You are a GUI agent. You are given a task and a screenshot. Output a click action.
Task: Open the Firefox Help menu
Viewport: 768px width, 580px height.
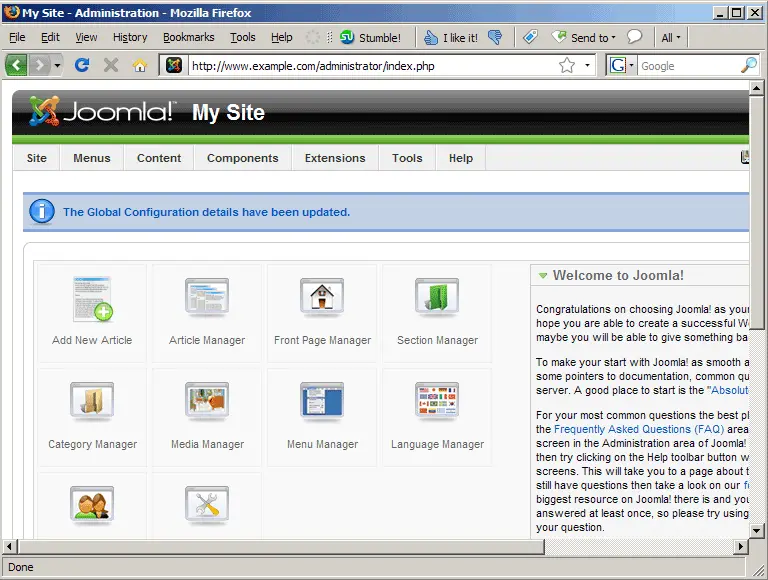click(x=282, y=37)
